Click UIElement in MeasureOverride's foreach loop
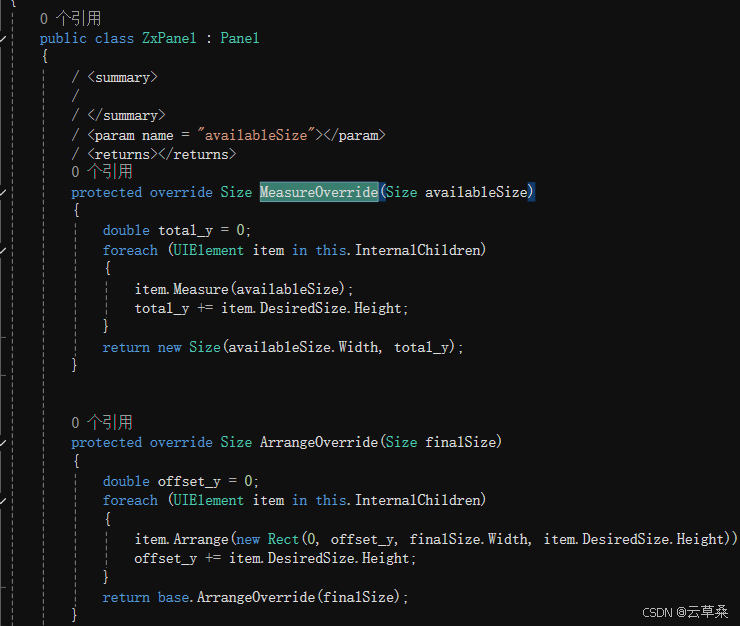The height and width of the screenshot is (626, 740). (x=209, y=250)
